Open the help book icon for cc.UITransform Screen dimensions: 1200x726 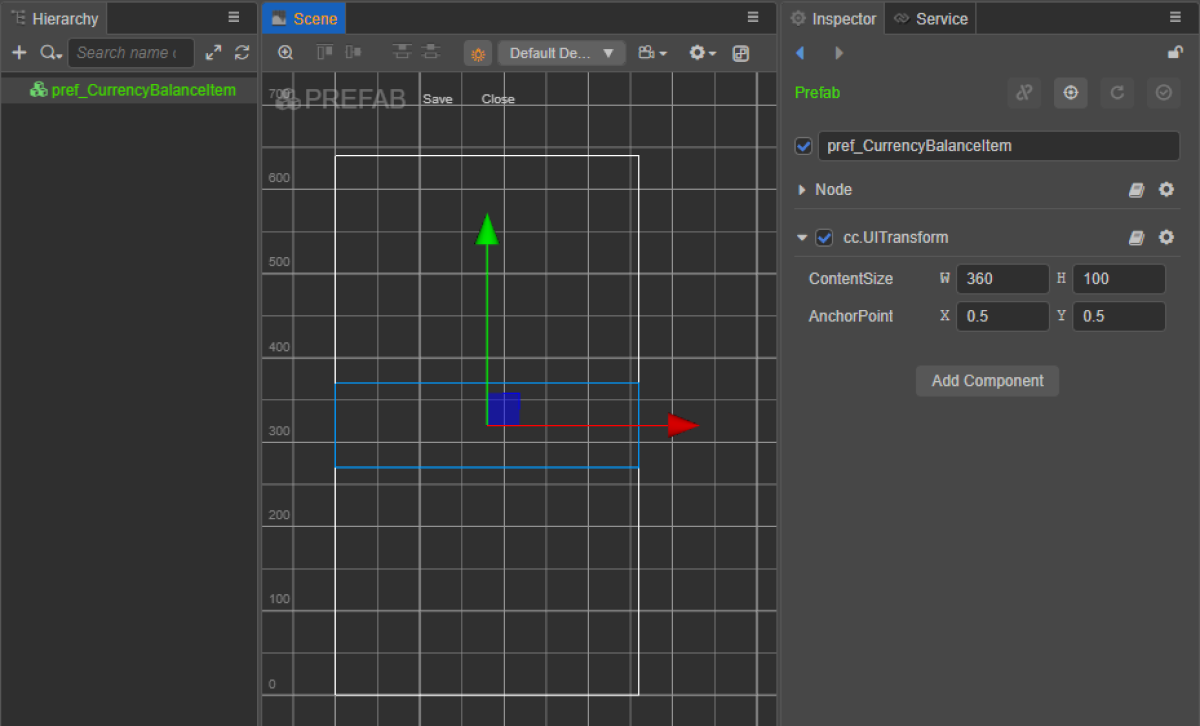coord(1136,238)
